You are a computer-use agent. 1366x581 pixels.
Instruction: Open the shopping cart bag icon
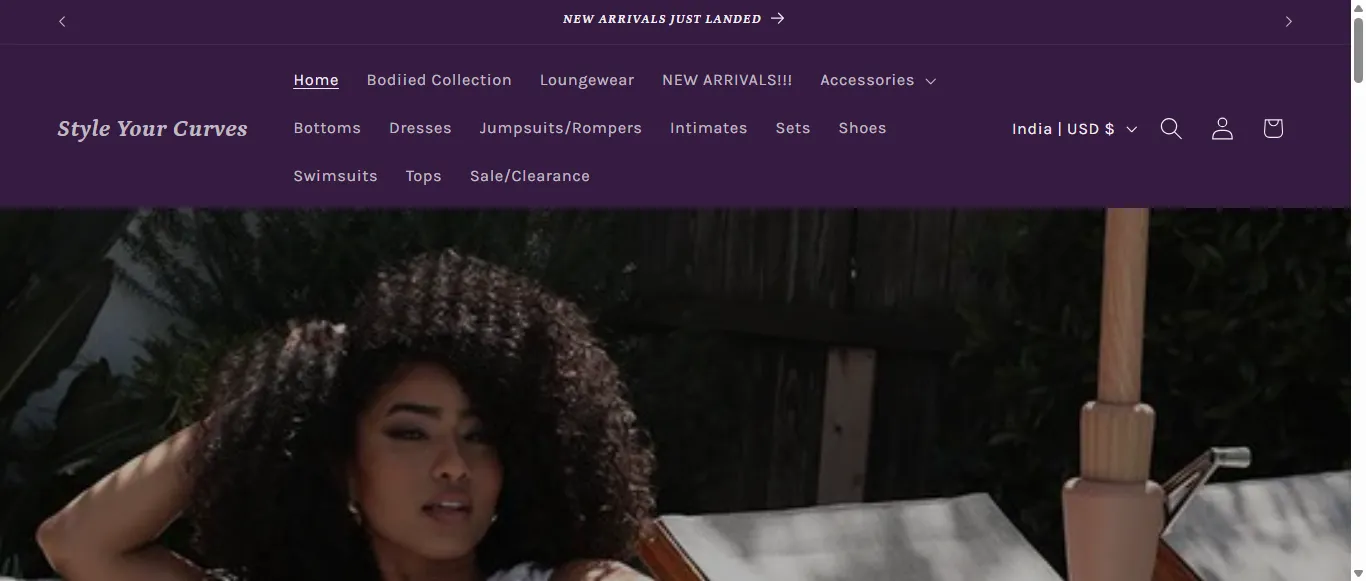1273,128
